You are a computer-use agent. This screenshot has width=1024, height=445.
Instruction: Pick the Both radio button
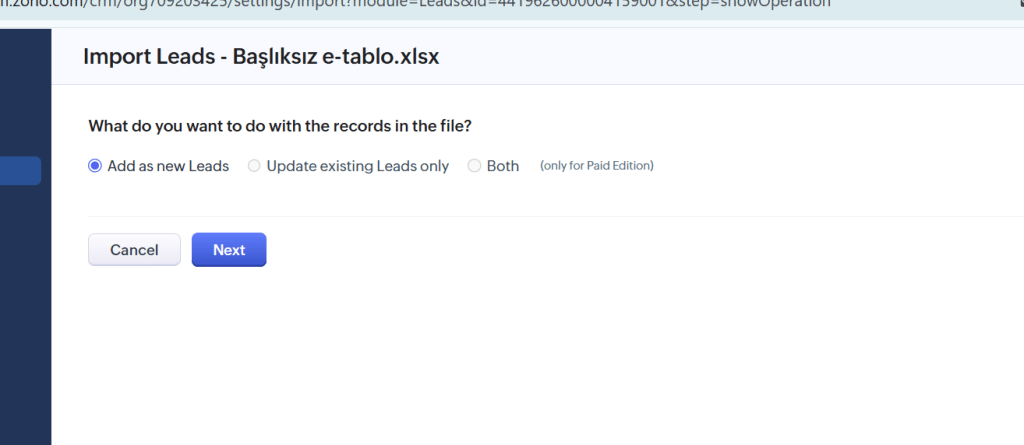tap(474, 166)
